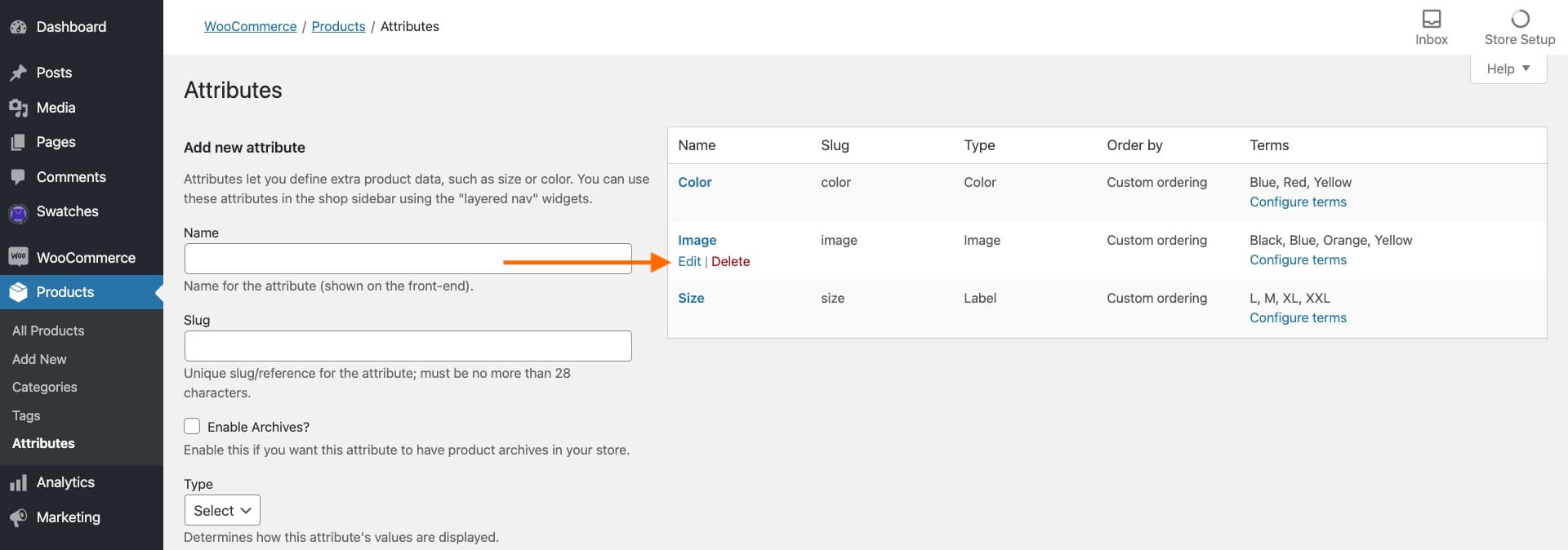1568x550 pixels.
Task: Delete the Image attribute
Action: (x=730, y=261)
